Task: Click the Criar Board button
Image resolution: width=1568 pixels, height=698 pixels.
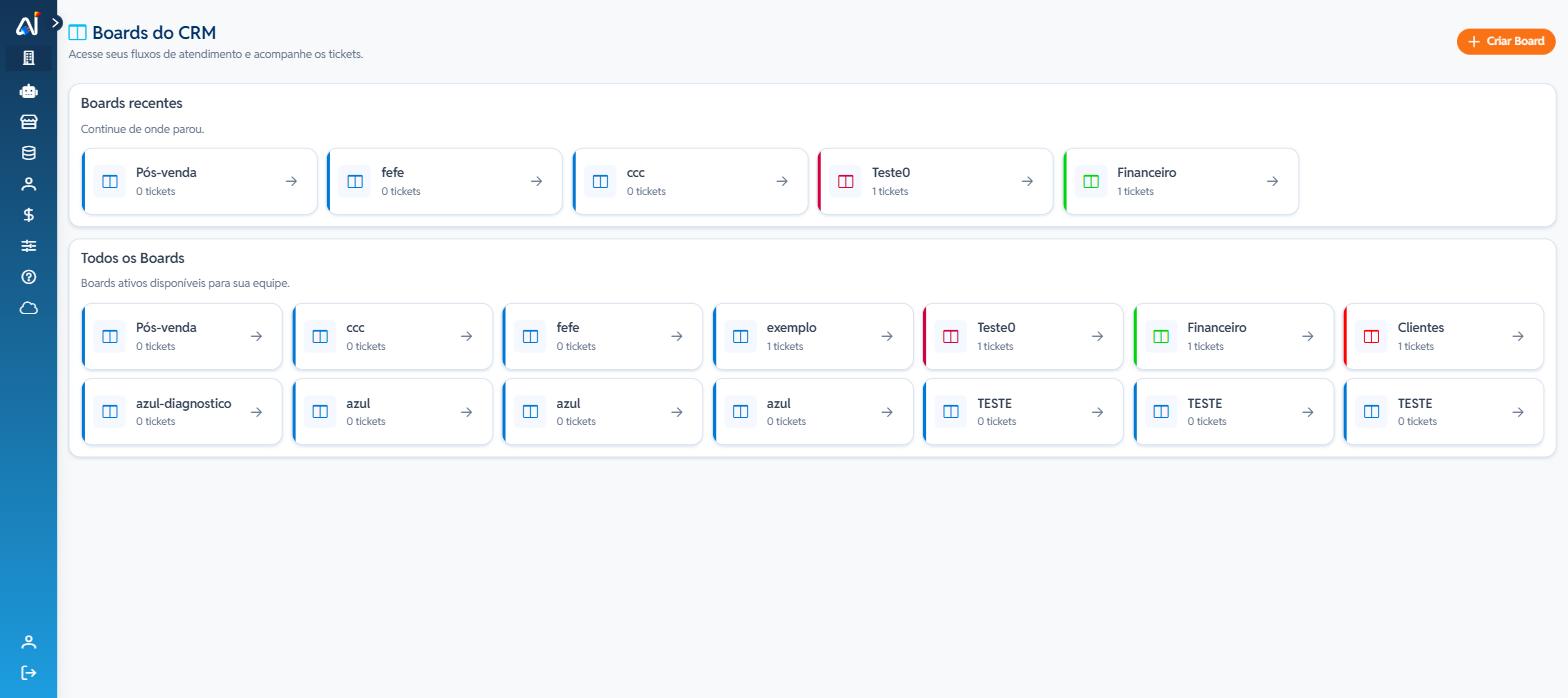Action: coord(1506,41)
